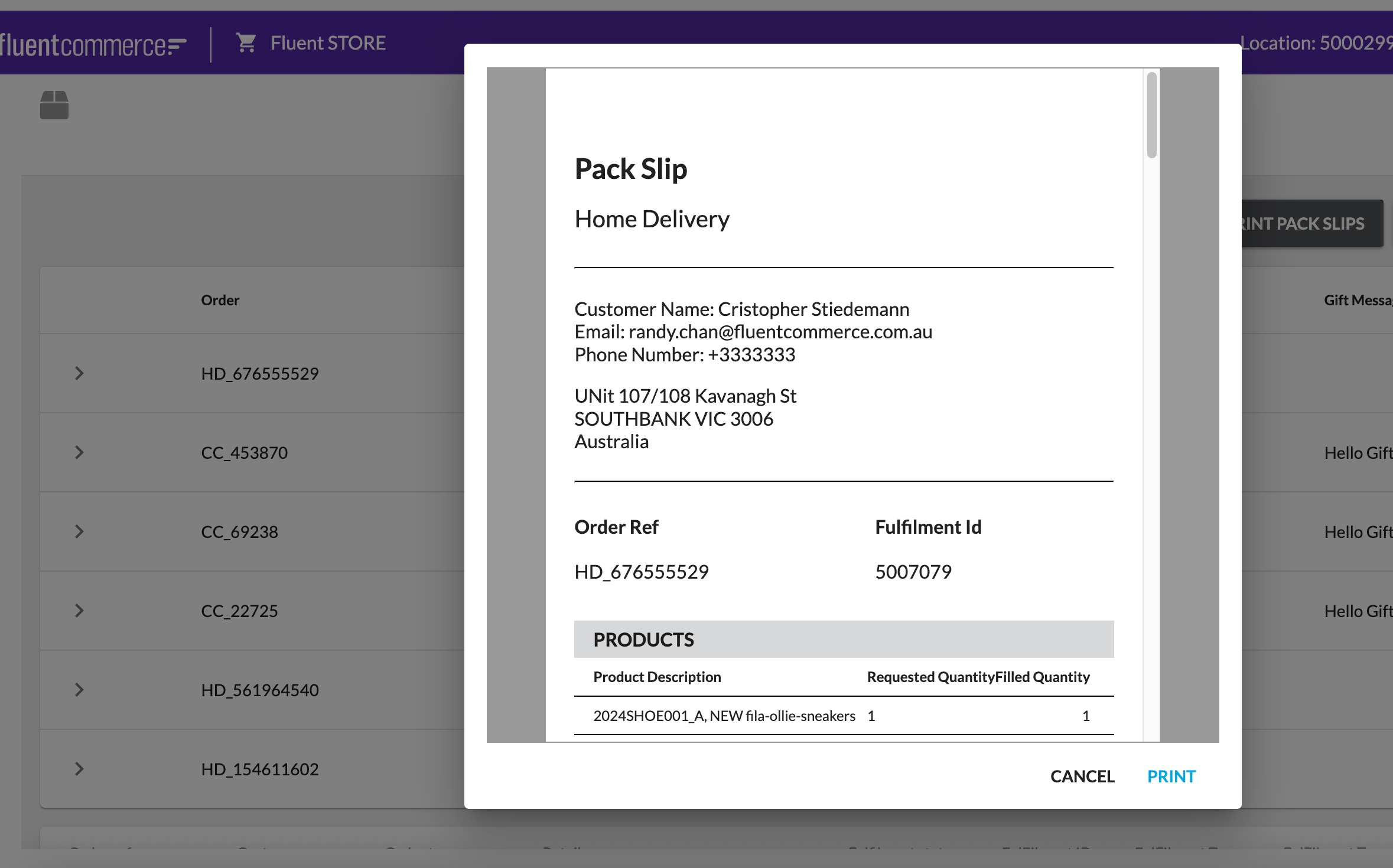1393x868 pixels.
Task: Click the fluentcommerce logo
Action: (93, 45)
